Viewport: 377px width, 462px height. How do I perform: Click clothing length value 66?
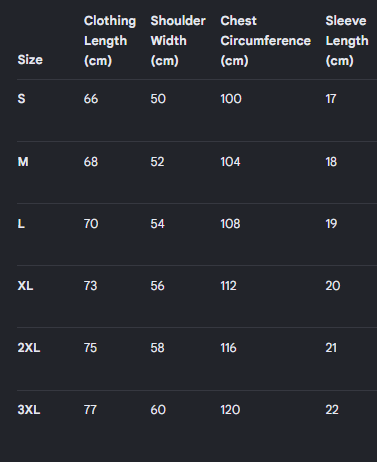[91, 99]
